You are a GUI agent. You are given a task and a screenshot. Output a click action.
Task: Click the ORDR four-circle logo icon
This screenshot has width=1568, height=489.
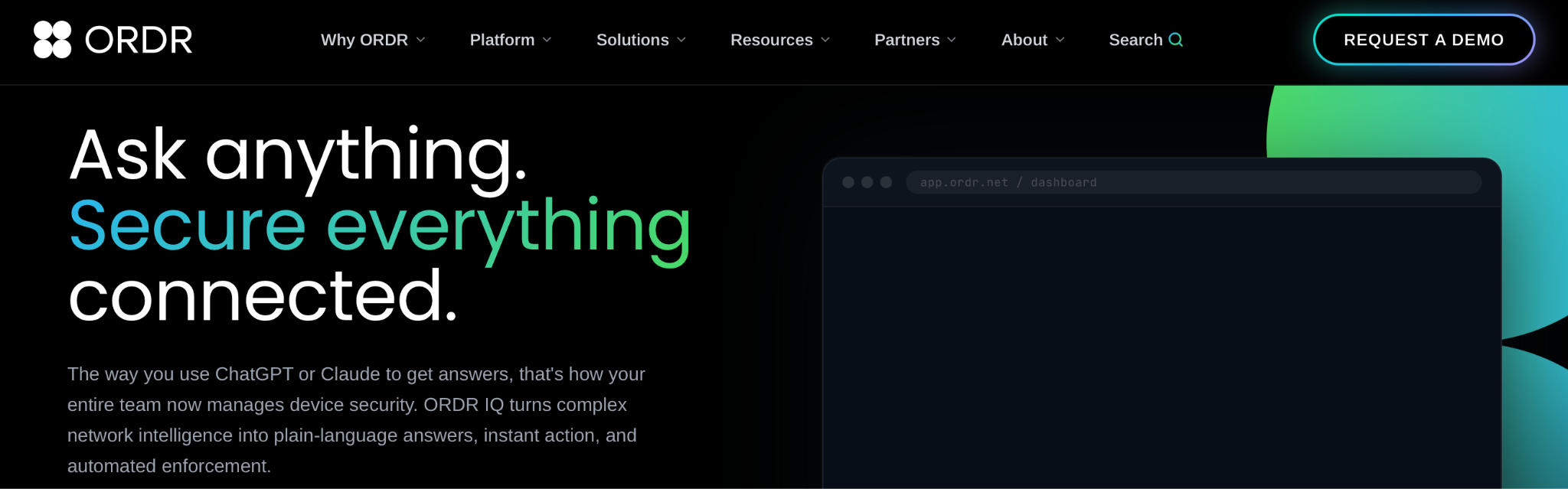[x=52, y=40]
